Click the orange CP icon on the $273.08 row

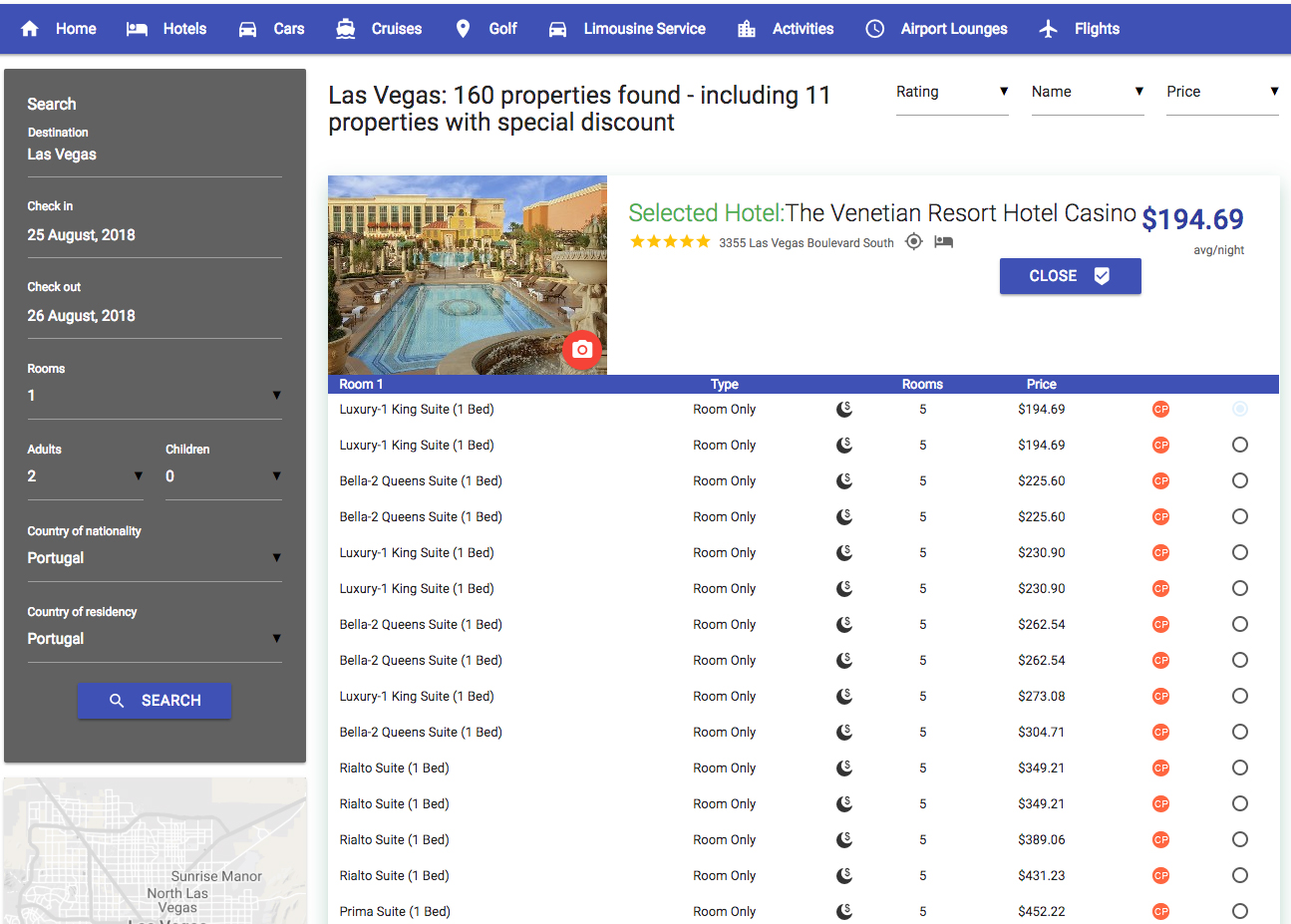1160,696
